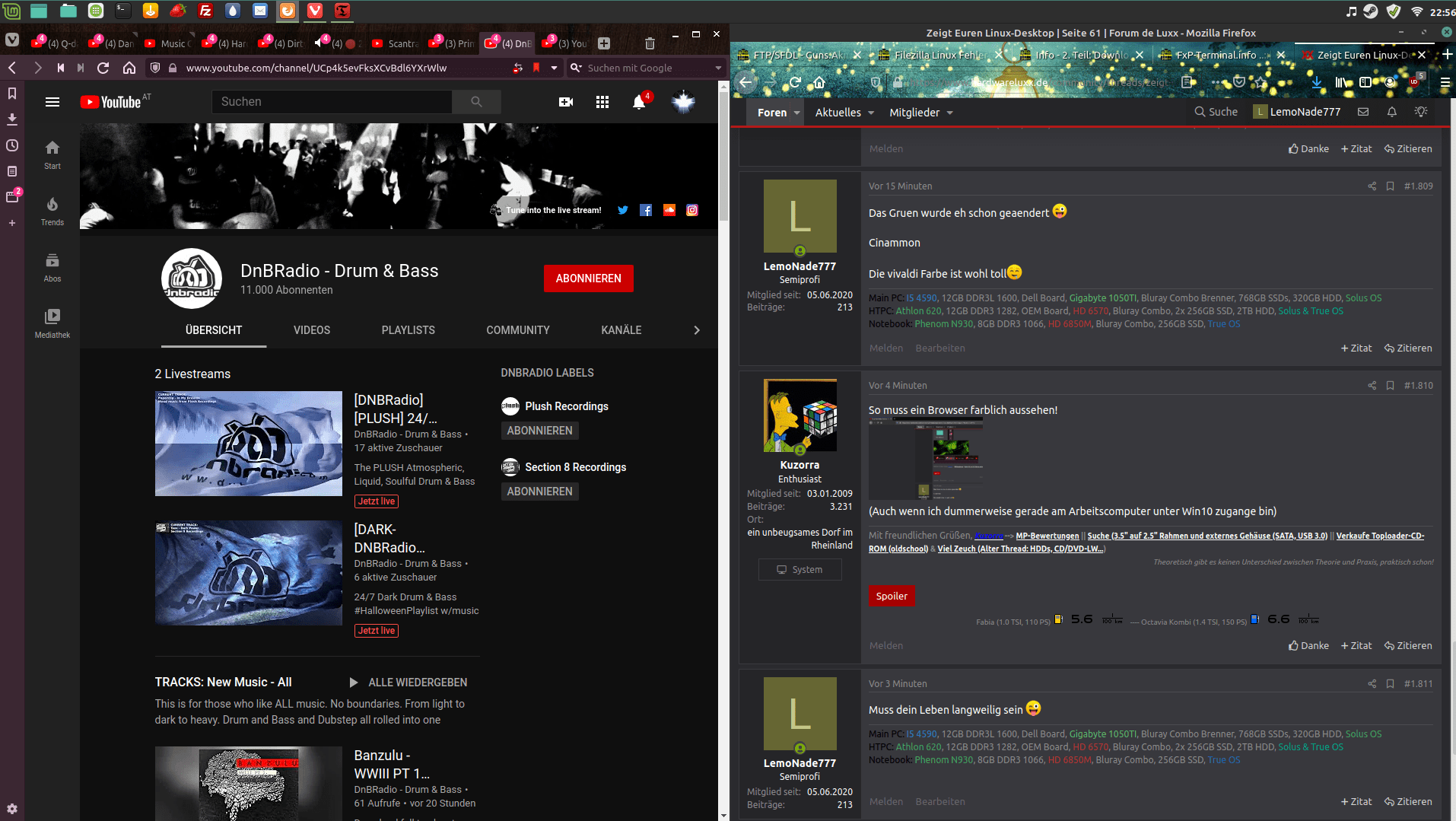Click Zitieren on post #1.810
Screen dimensions: 1456x821
tap(1408, 646)
